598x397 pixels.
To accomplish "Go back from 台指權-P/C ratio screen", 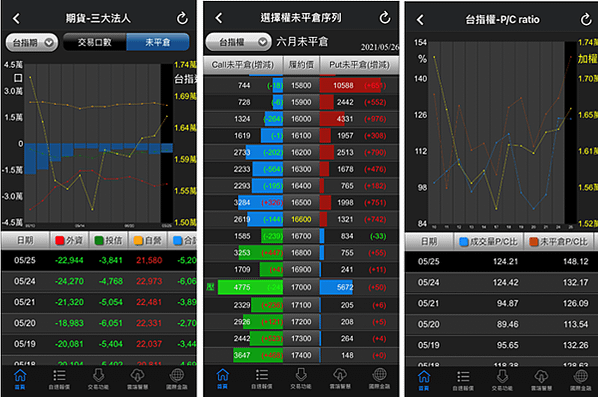I will [x=420, y=19].
